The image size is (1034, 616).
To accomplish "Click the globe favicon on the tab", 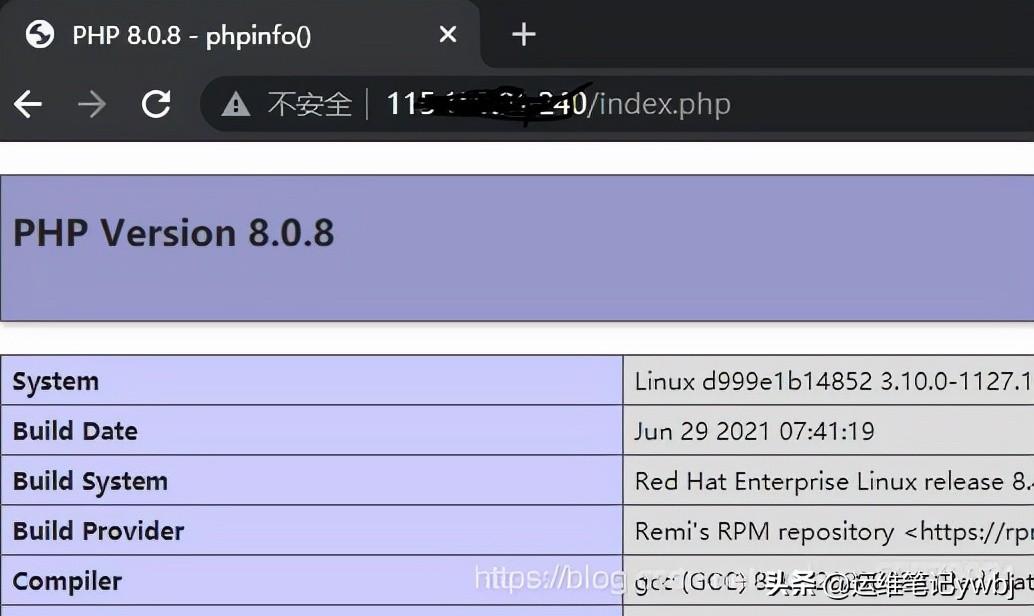I will [40, 34].
